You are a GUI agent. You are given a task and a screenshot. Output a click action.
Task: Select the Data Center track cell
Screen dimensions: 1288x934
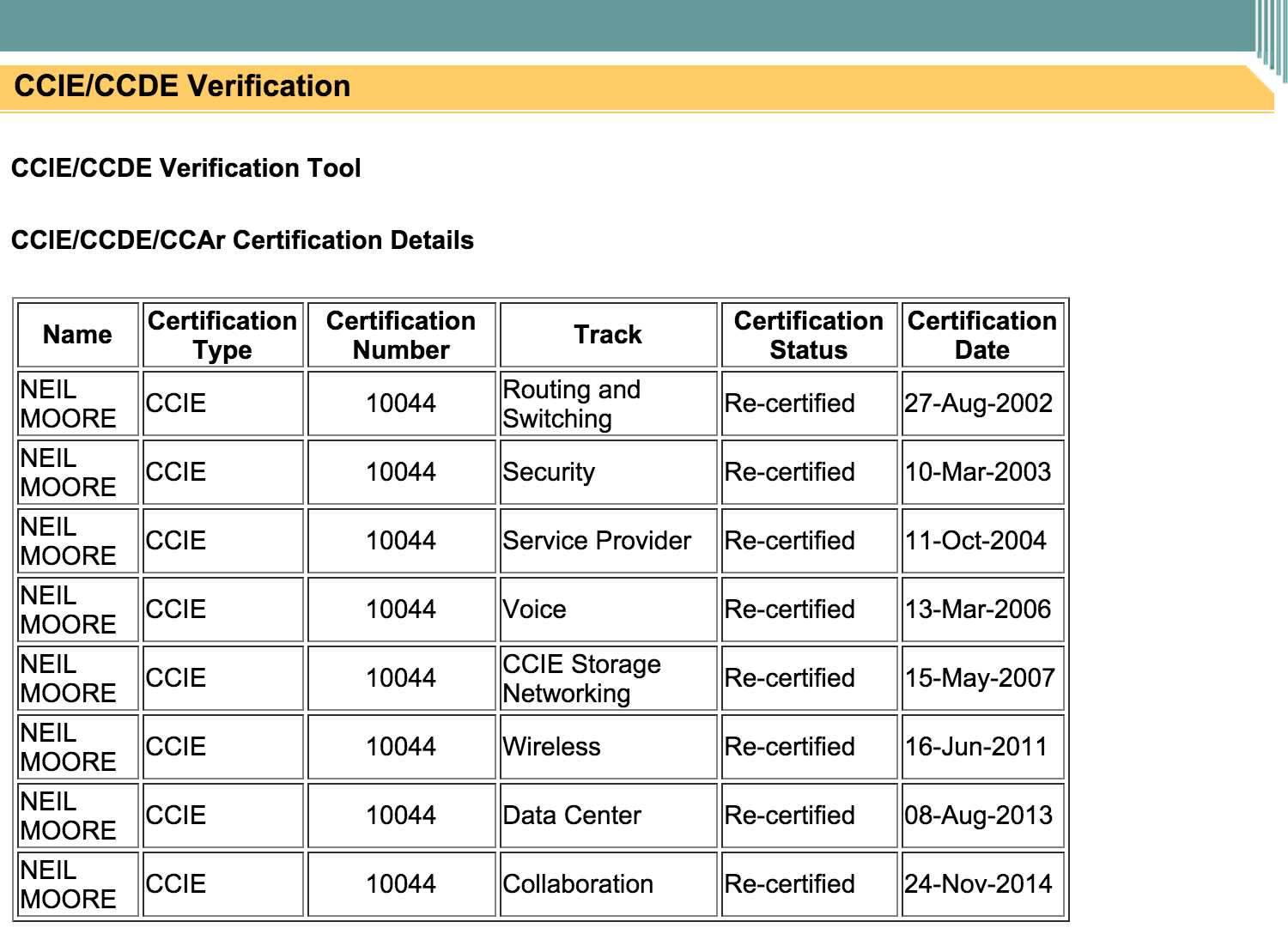tap(608, 816)
